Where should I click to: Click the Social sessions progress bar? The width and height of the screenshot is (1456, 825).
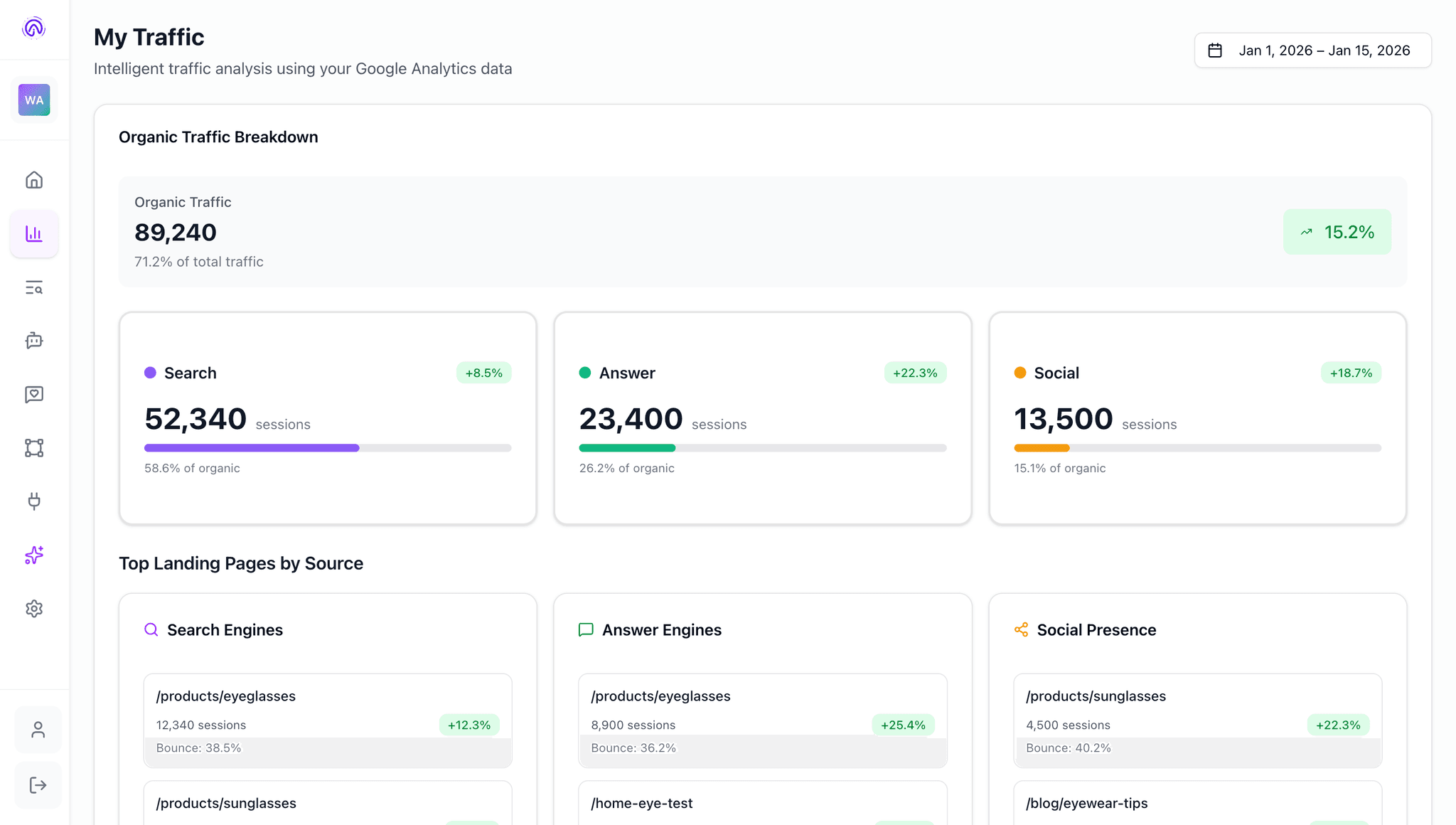click(1197, 448)
